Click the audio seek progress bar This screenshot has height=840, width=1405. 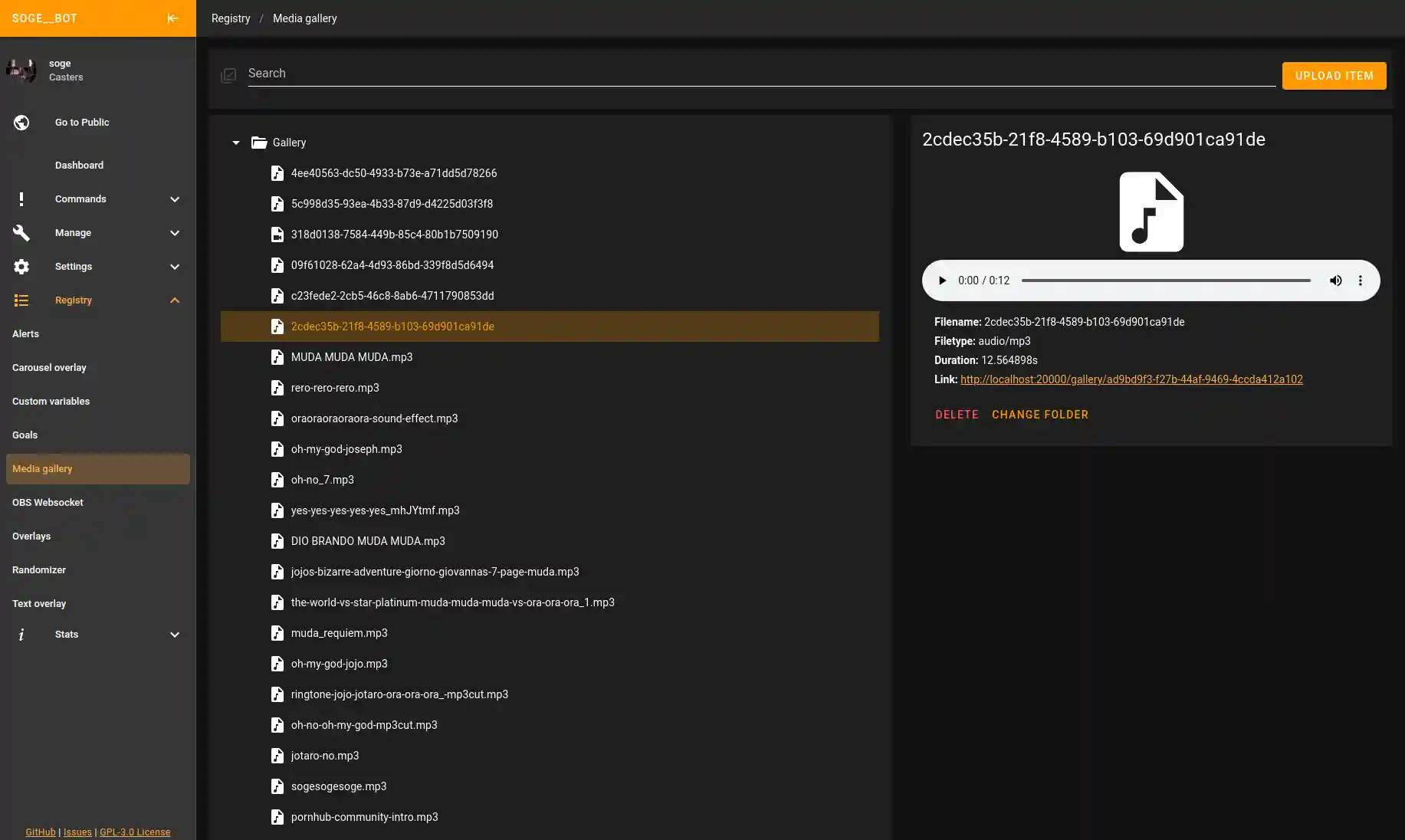click(1165, 281)
